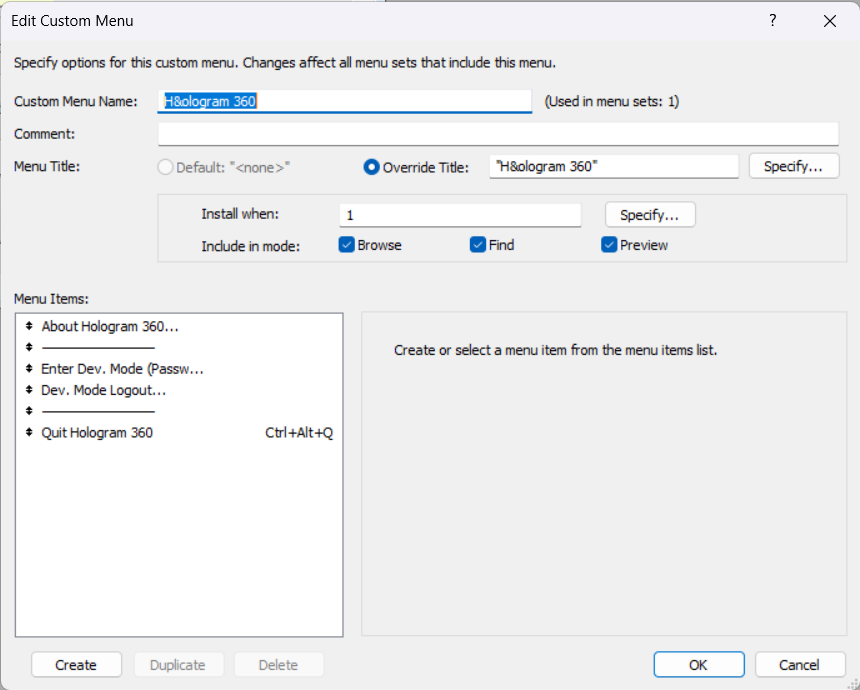
Task: Click the reorder arrows beside the first separator
Action: (28, 348)
